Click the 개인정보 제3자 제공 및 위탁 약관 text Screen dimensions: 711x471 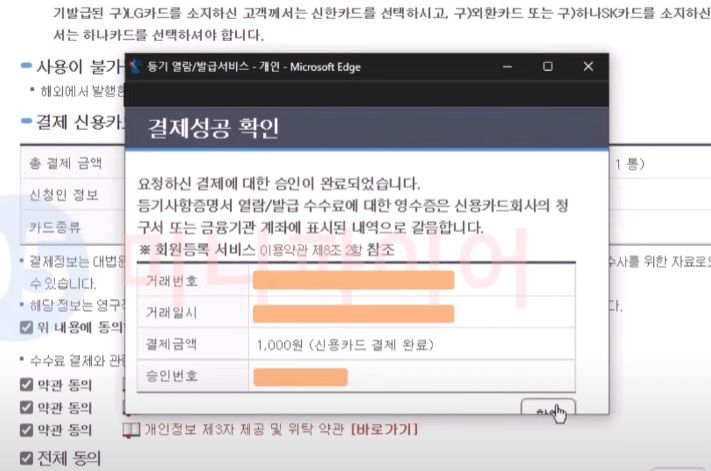[x=244, y=429]
